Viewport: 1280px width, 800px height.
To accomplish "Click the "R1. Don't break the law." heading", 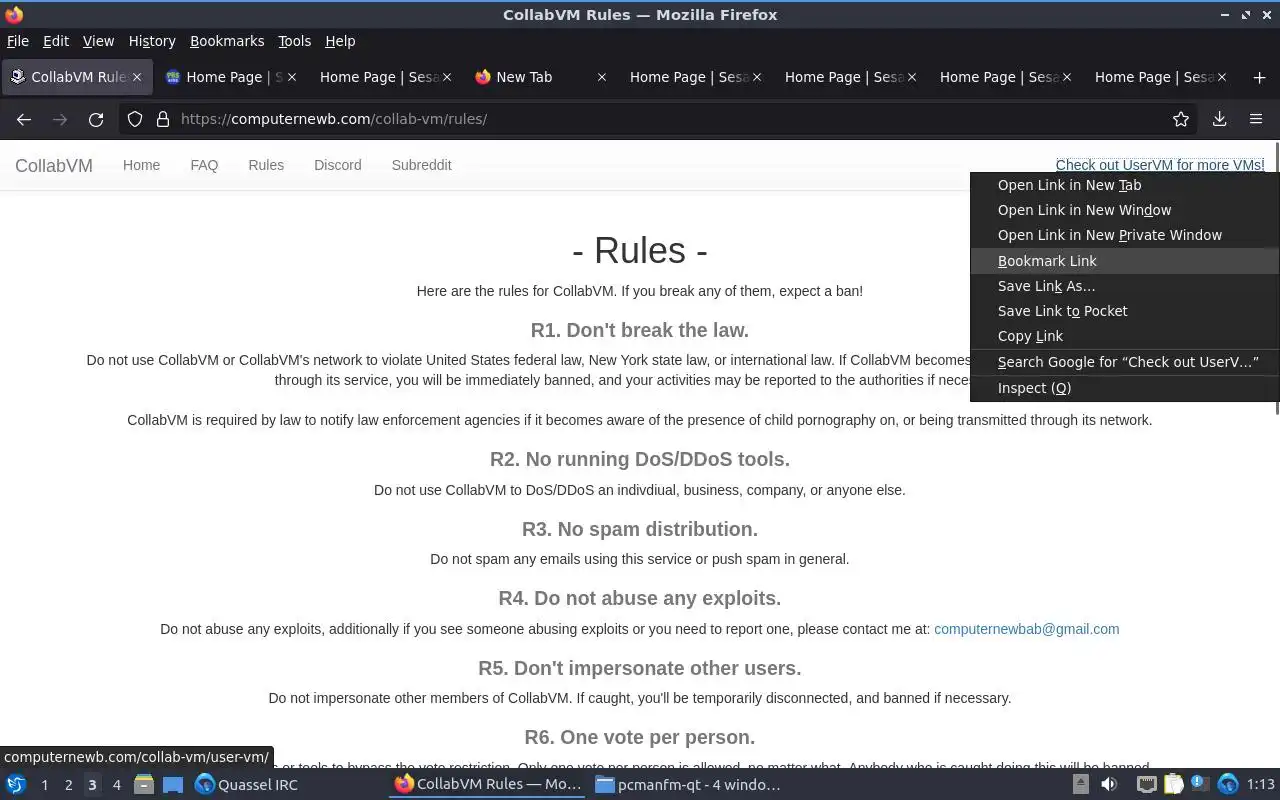I will click(x=640, y=330).
